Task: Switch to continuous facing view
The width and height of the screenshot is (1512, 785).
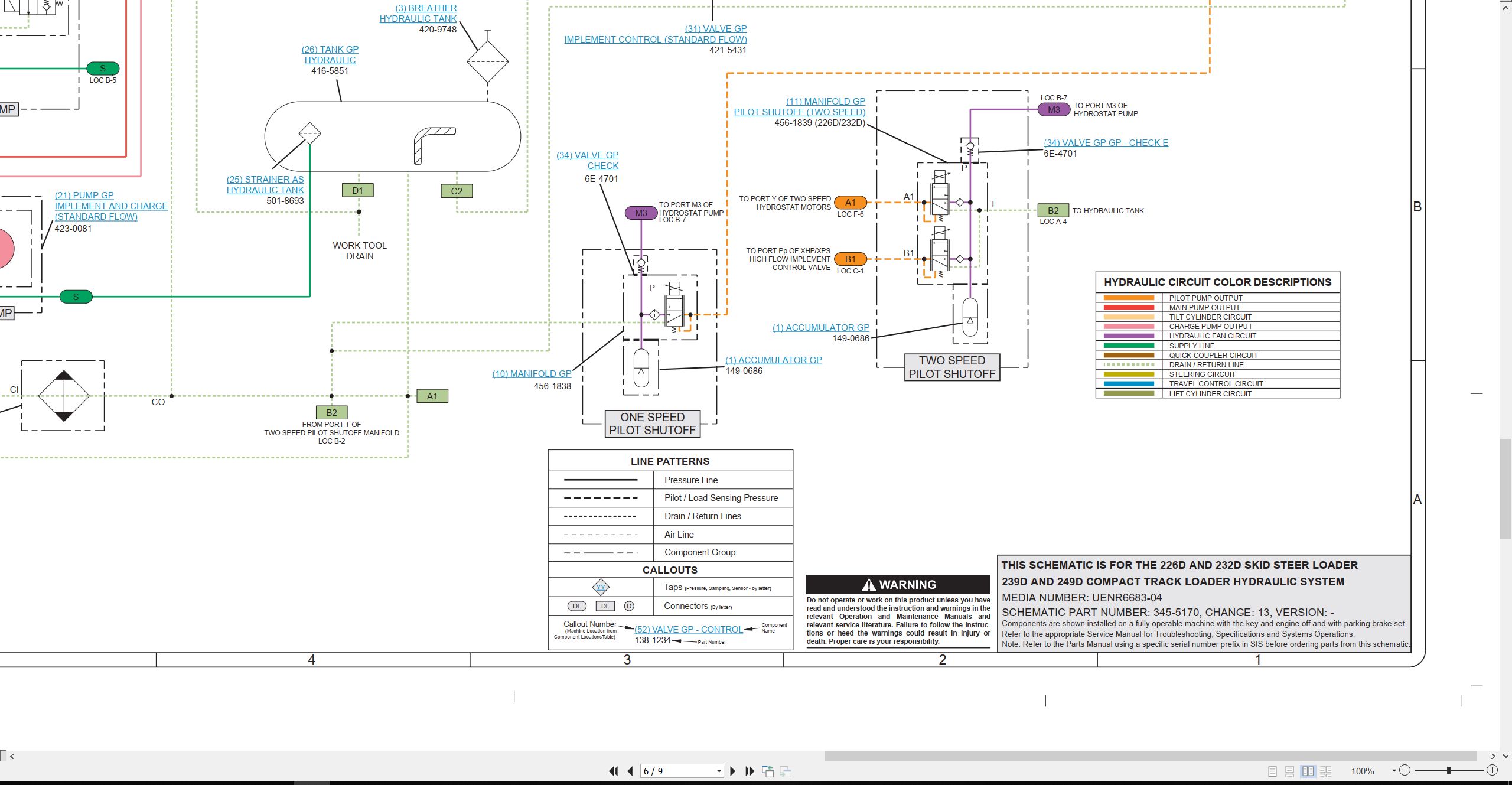Action: (1325, 771)
